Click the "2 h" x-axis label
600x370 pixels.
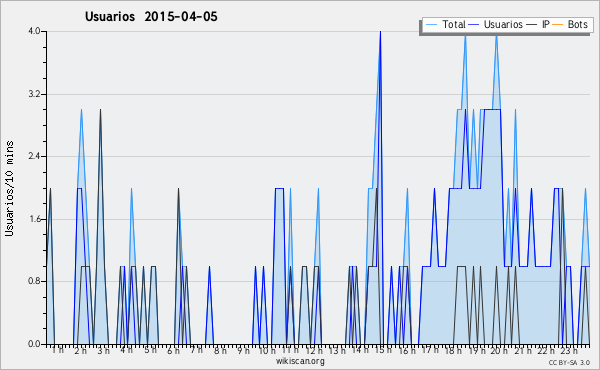coord(80,350)
